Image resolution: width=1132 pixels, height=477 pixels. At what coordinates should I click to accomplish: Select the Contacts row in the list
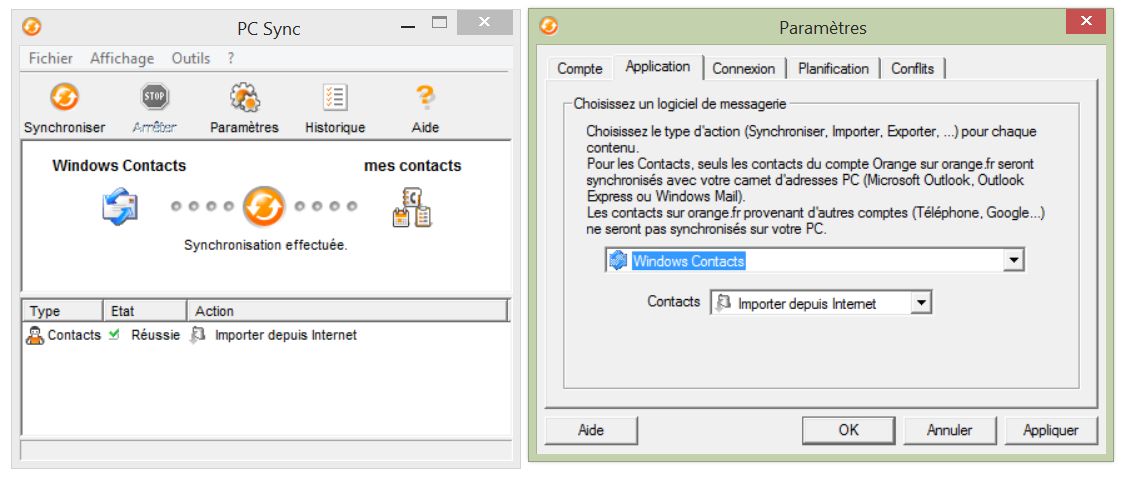190,335
